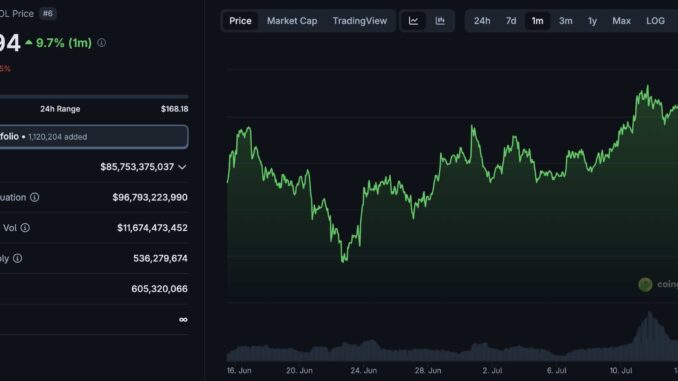Show info for the Vol row
The image size is (678, 381).
point(25,227)
